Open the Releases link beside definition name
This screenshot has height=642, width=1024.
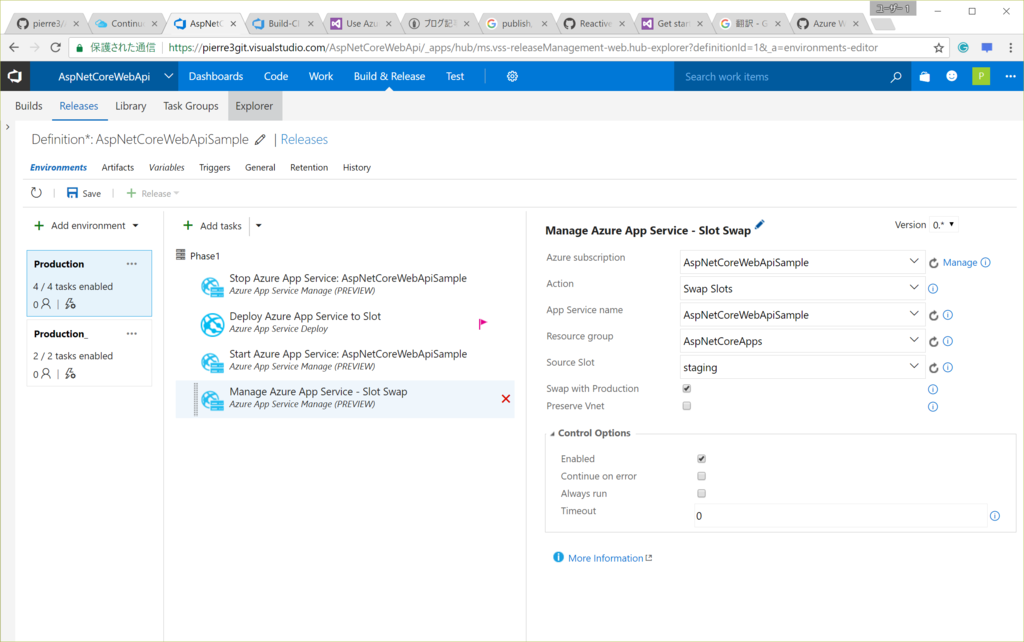coord(304,139)
